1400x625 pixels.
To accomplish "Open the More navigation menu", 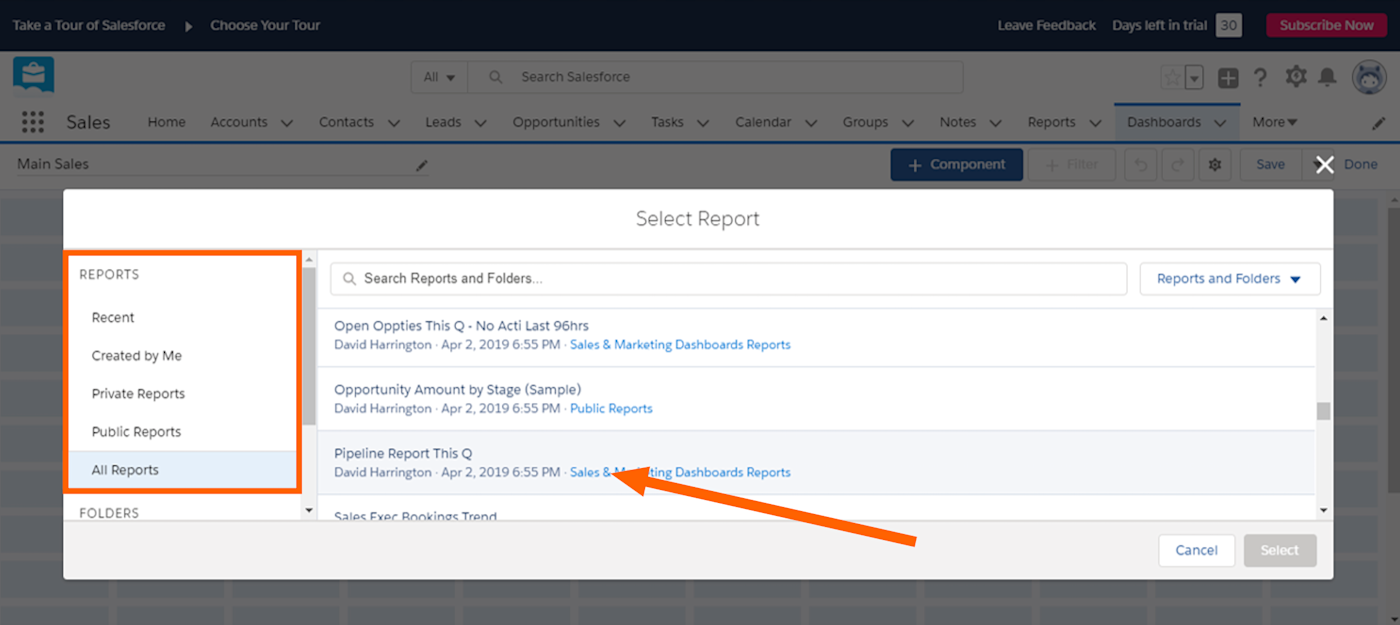I will (1275, 122).
